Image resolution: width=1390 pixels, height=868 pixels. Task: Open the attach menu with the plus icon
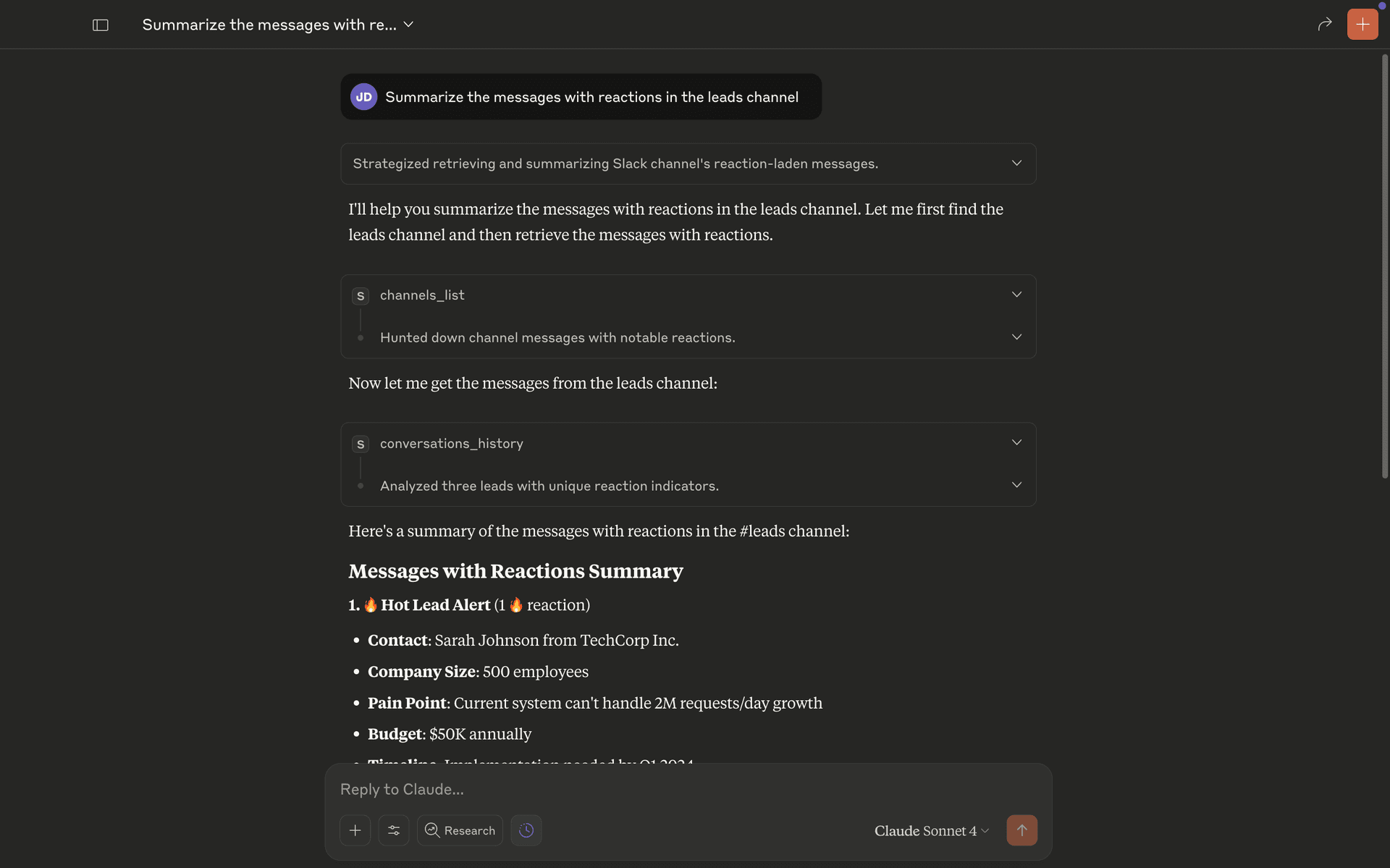click(355, 830)
